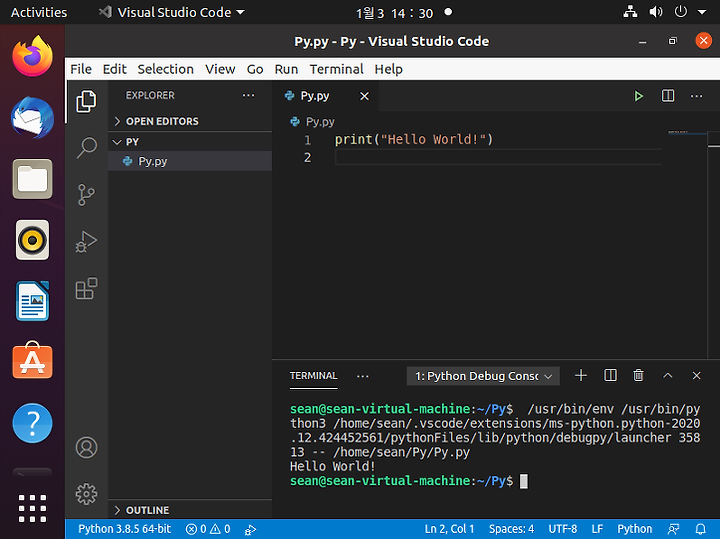Open Activities overview
Screen dimensions: 720x539
39,12
